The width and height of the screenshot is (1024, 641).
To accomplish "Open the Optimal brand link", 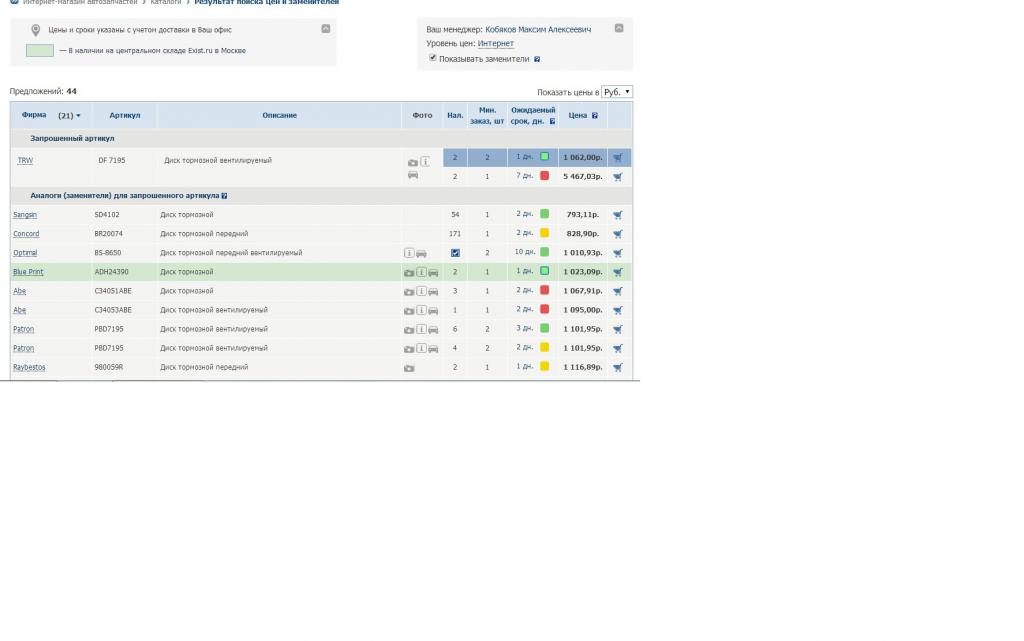I will click(x=25, y=253).
